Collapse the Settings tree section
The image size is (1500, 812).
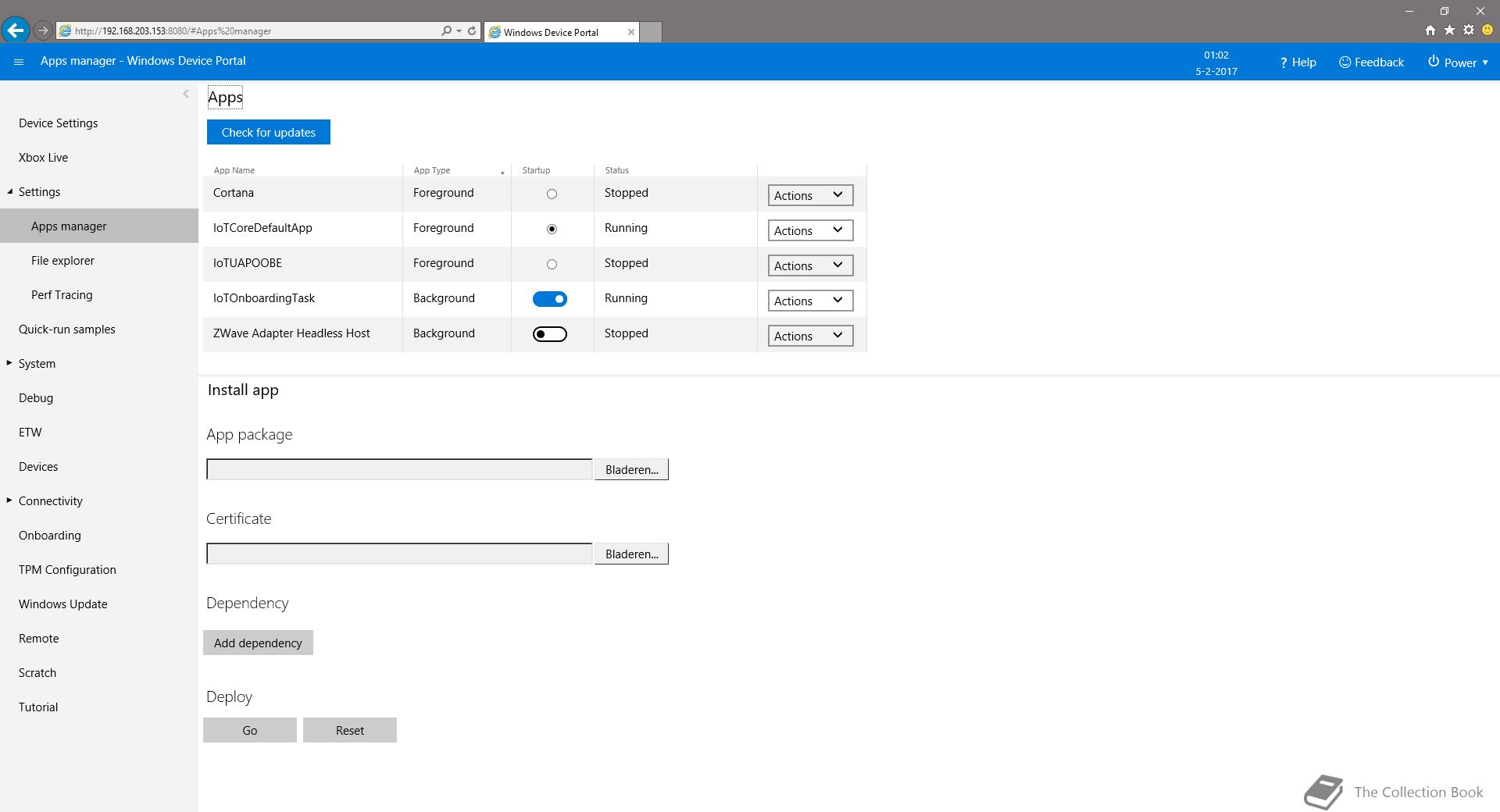(x=9, y=191)
